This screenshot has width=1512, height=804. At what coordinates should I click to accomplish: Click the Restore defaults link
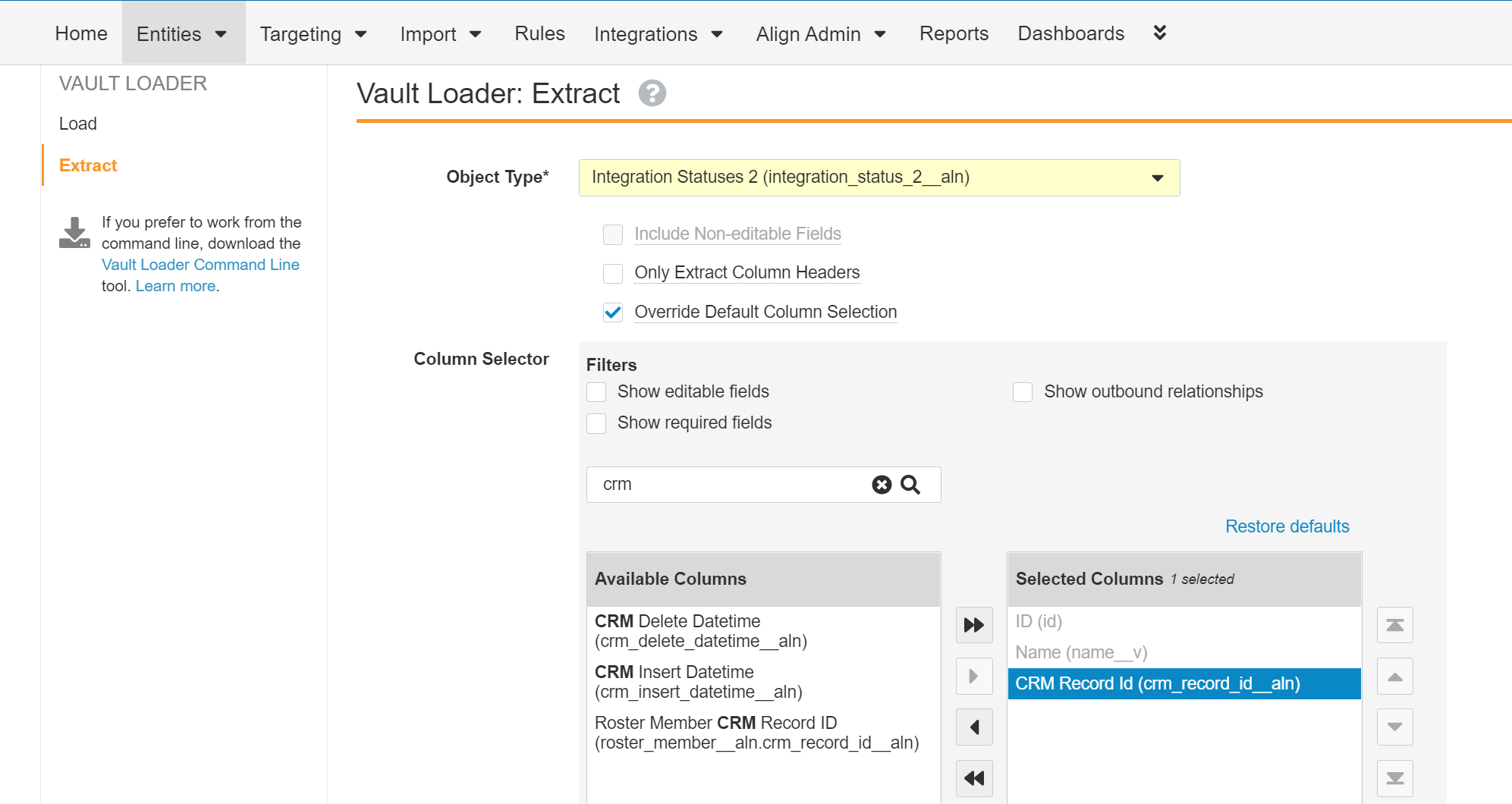click(x=1287, y=526)
